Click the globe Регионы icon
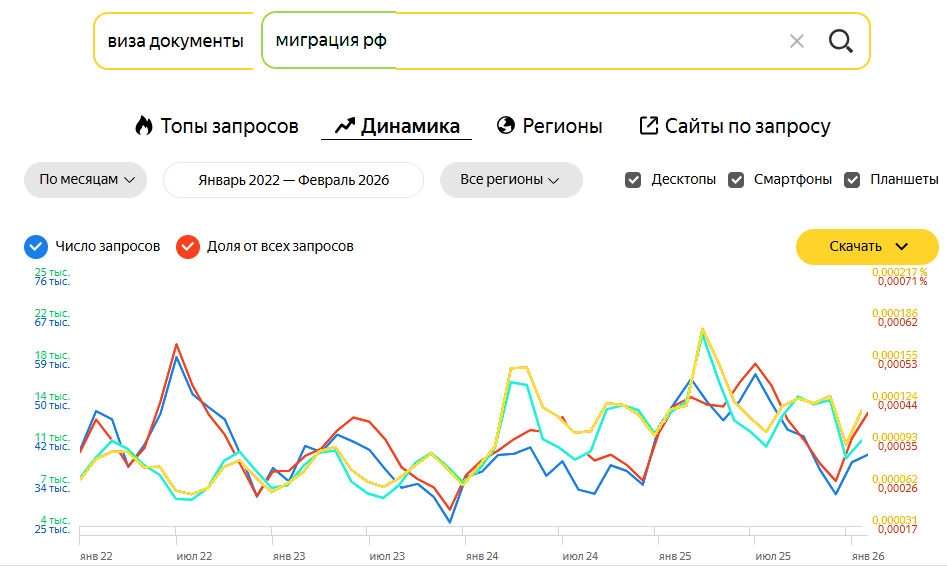Viewport: 947px width, 569px height. pos(506,126)
